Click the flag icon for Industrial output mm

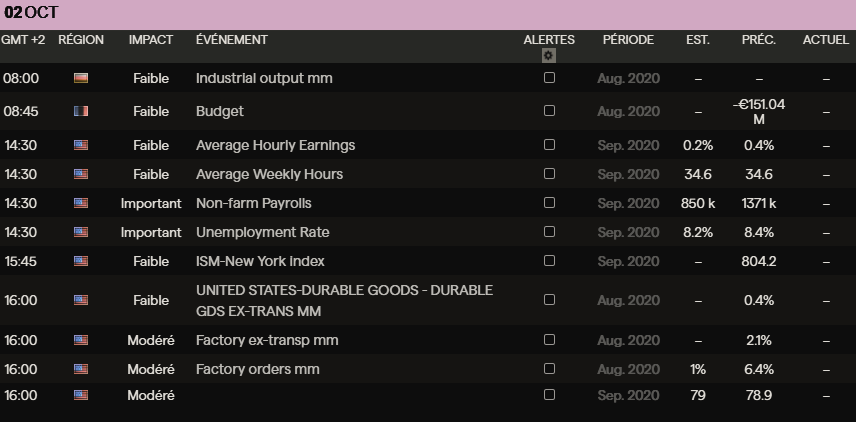81,78
